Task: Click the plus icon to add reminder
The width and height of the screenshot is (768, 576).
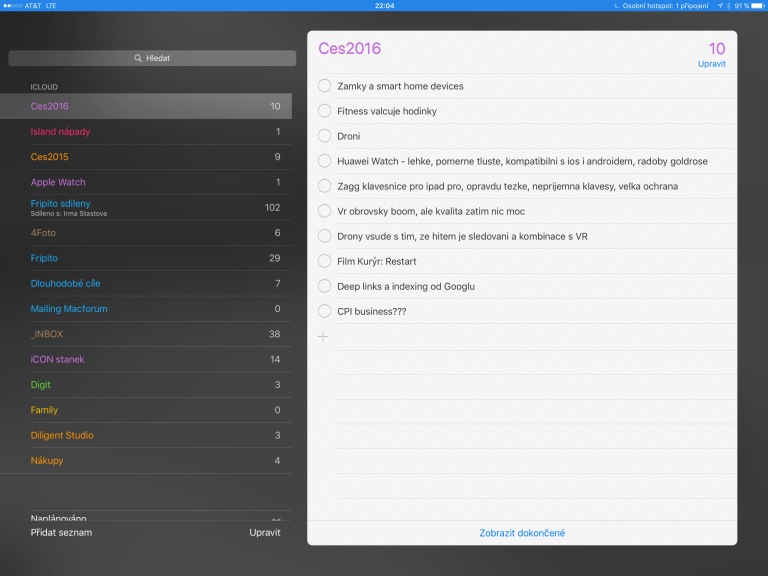Action: [x=323, y=337]
